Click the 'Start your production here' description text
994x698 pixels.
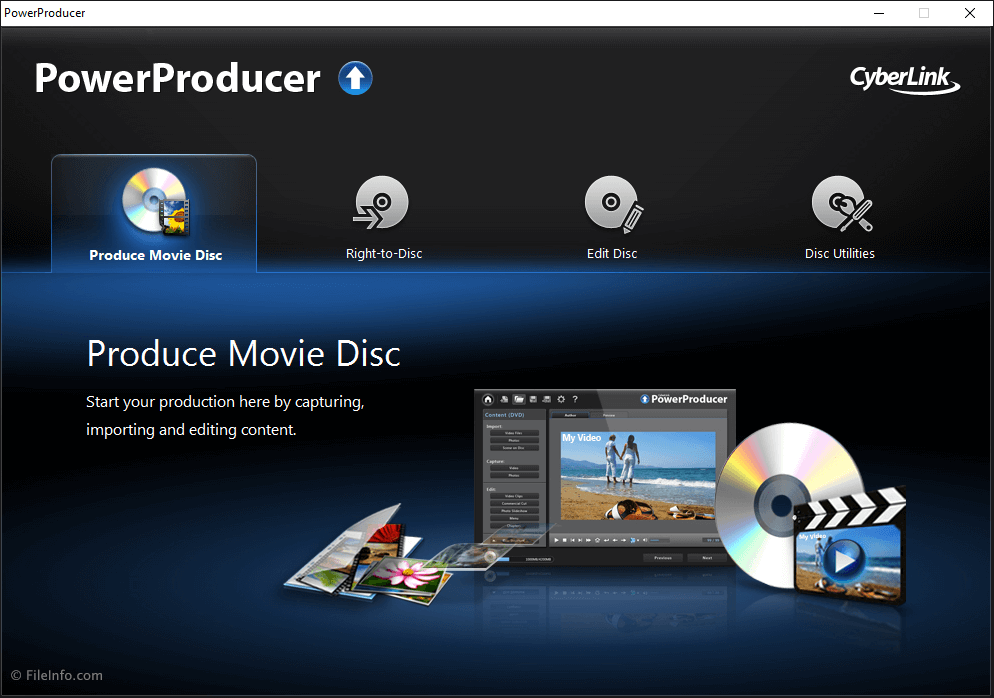(225, 416)
